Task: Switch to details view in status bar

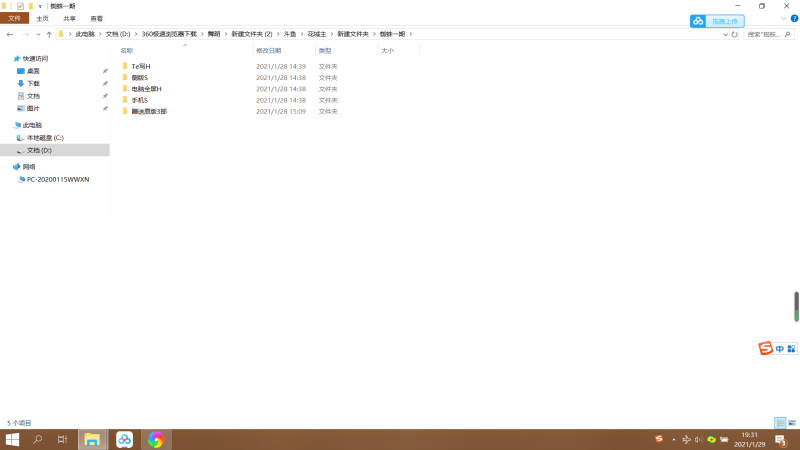Action: click(780, 423)
